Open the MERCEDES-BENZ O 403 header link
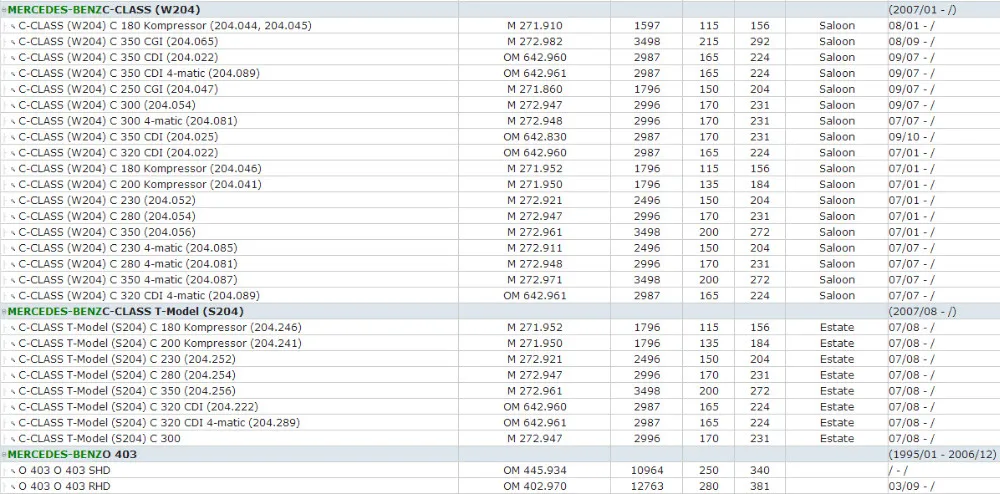Image resolution: width=1000 pixels, height=494 pixels. coord(72,454)
